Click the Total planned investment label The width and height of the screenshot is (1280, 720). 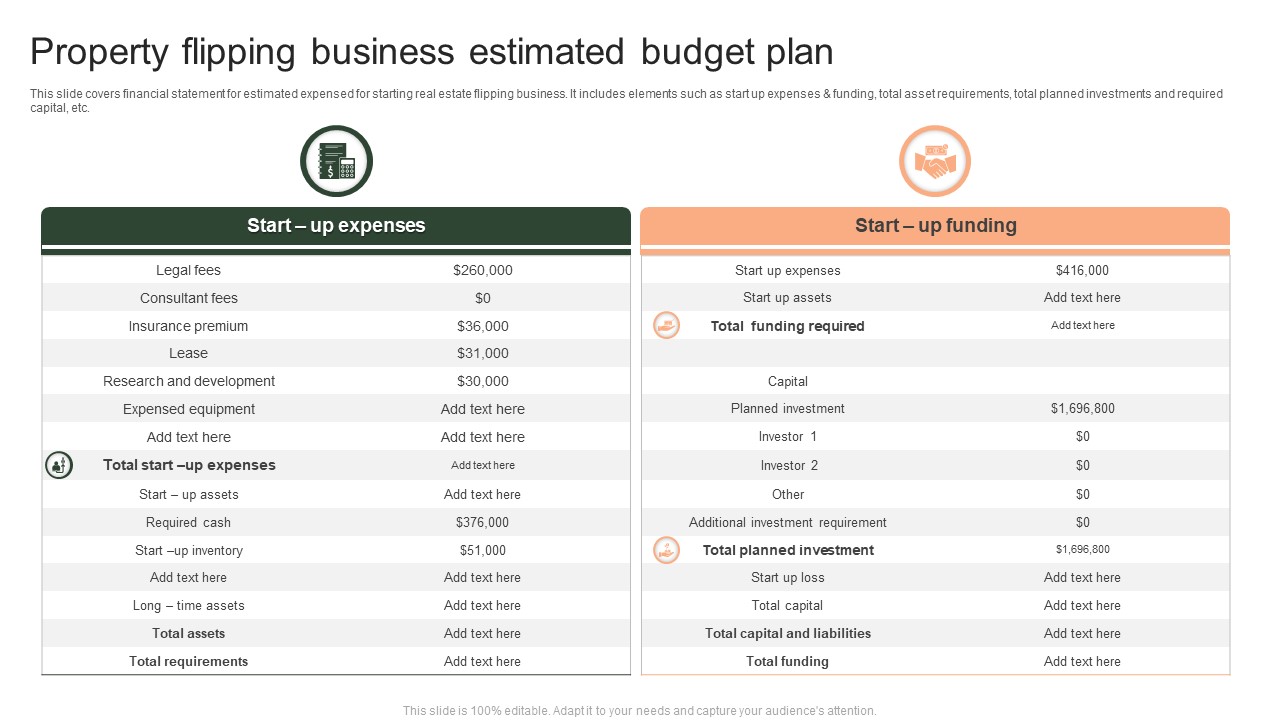tap(787, 550)
